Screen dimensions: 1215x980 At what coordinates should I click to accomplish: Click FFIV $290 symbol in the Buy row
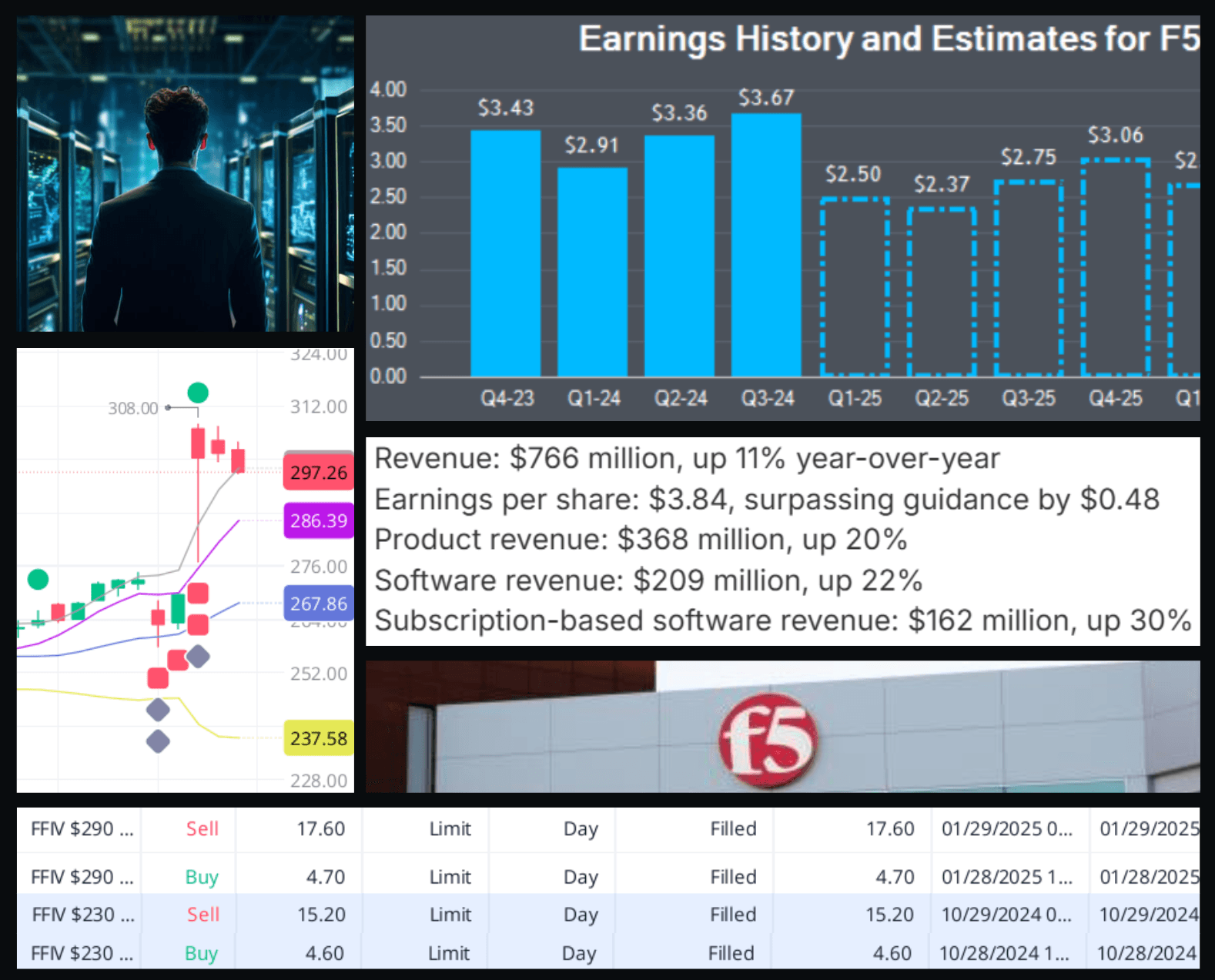[x=82, y=877]
